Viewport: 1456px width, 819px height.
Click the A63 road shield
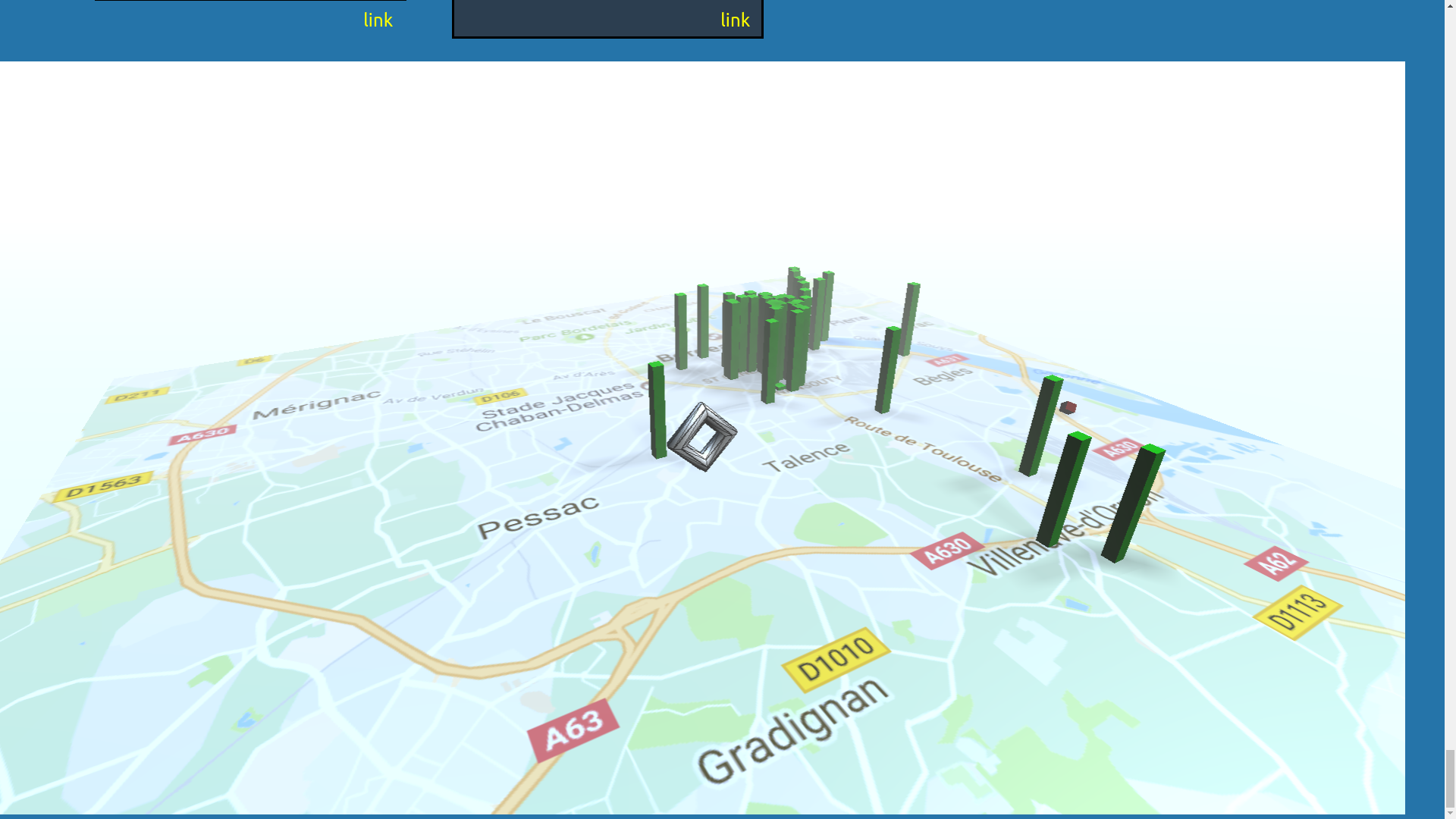tap(573, 730)
